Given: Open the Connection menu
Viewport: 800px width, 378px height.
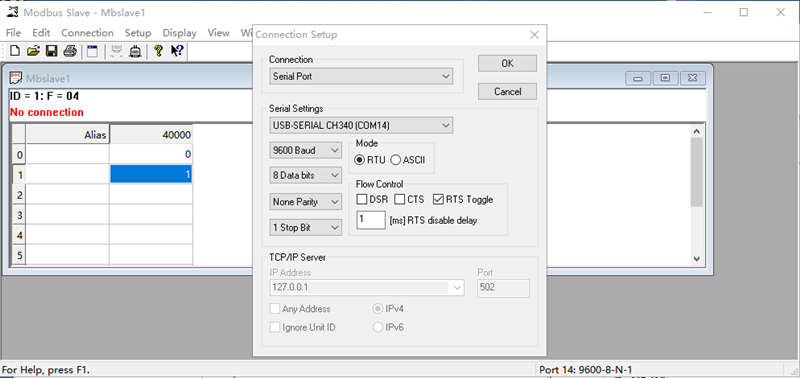Looking at the screenshot, I should tap(87, 33).
